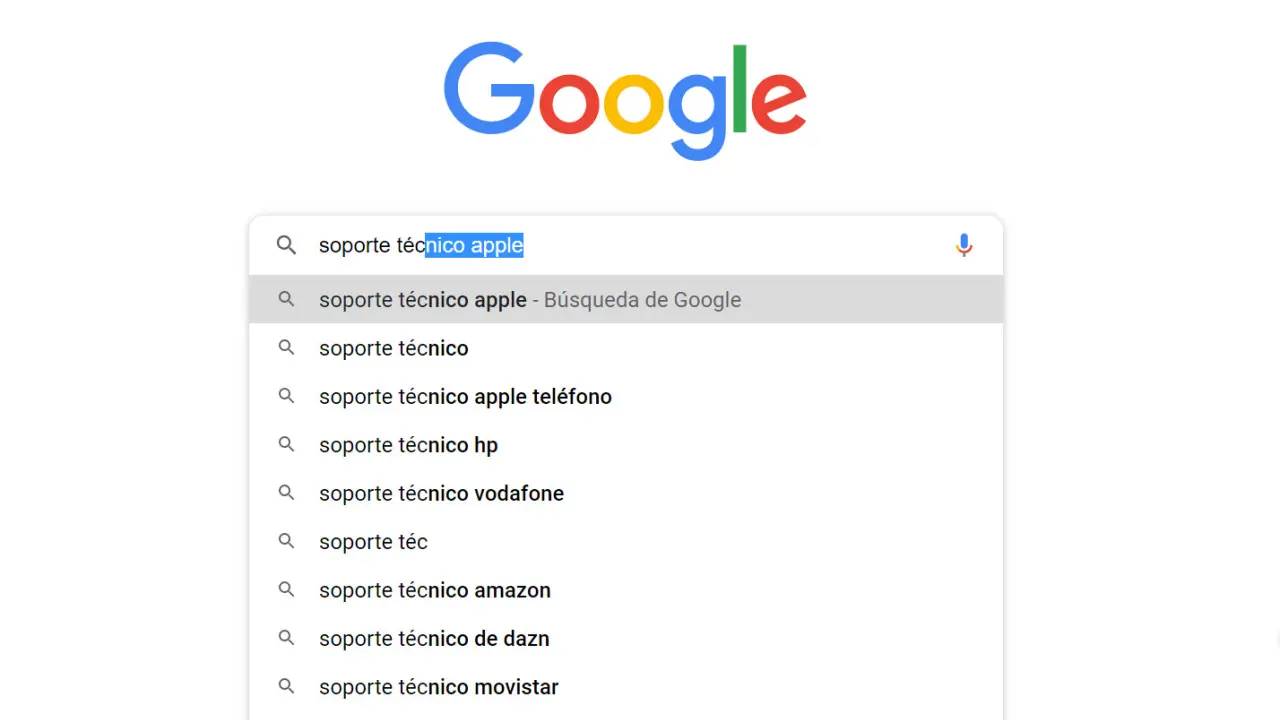Screen dimensions: 1280x720
Task: Click the microphone voice search icon
Action: click(964, 245)
